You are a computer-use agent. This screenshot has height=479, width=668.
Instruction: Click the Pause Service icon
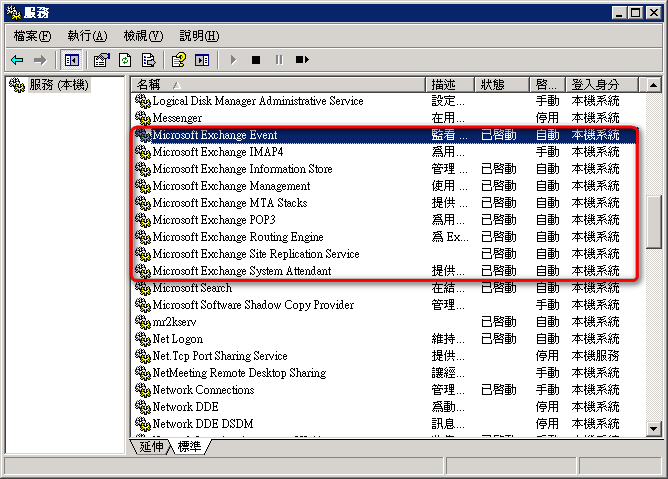point(279,60)
